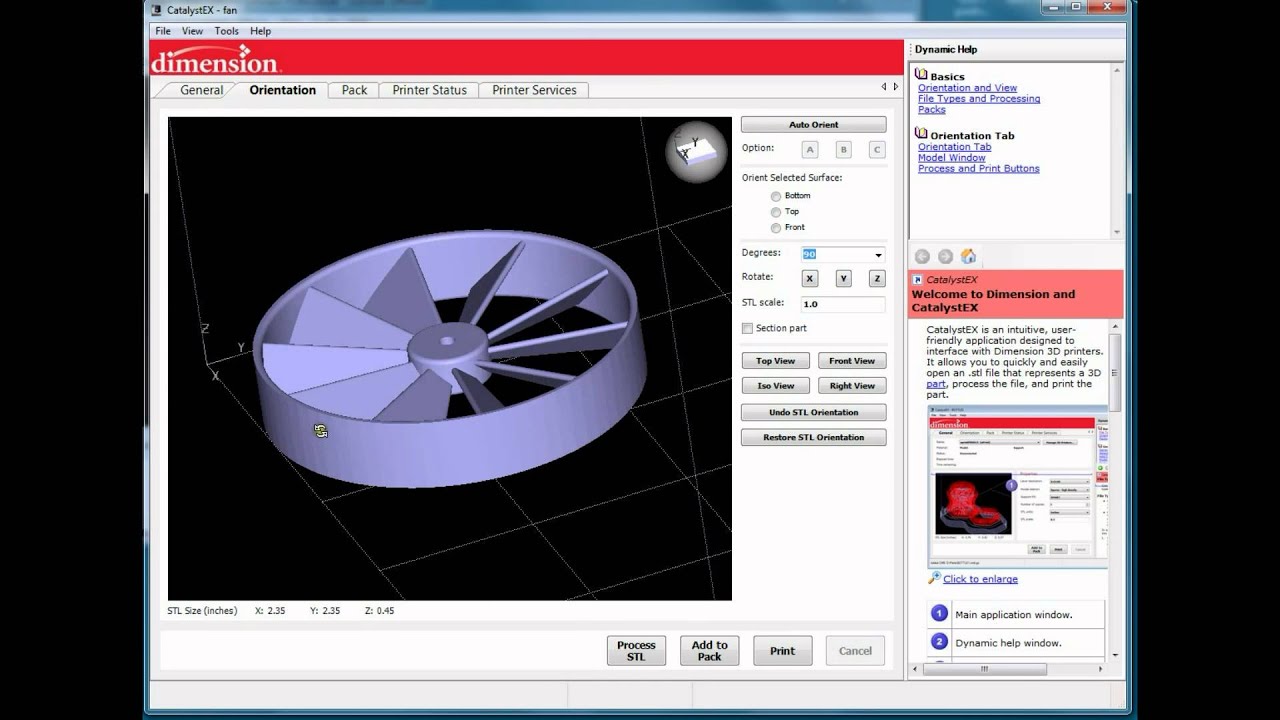
Task: Switch to Iso View
Action: (775, 386)
